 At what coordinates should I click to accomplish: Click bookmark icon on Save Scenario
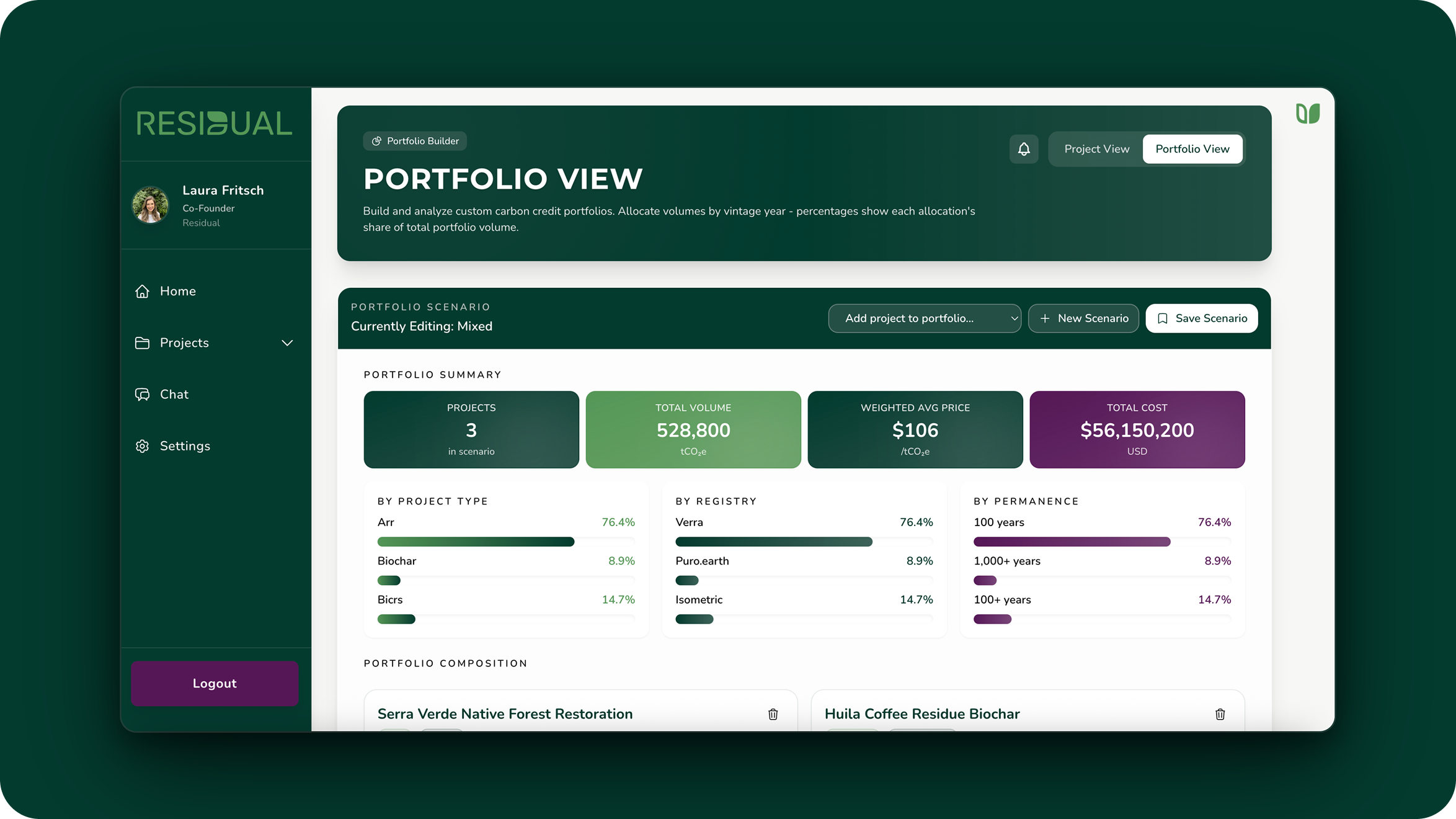tap(1163, 318)
